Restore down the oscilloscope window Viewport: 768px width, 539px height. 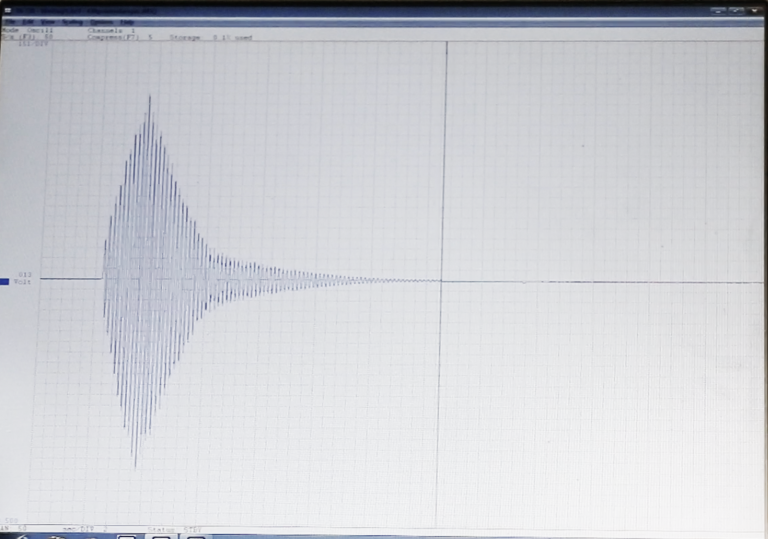click(x=736, y=10)
